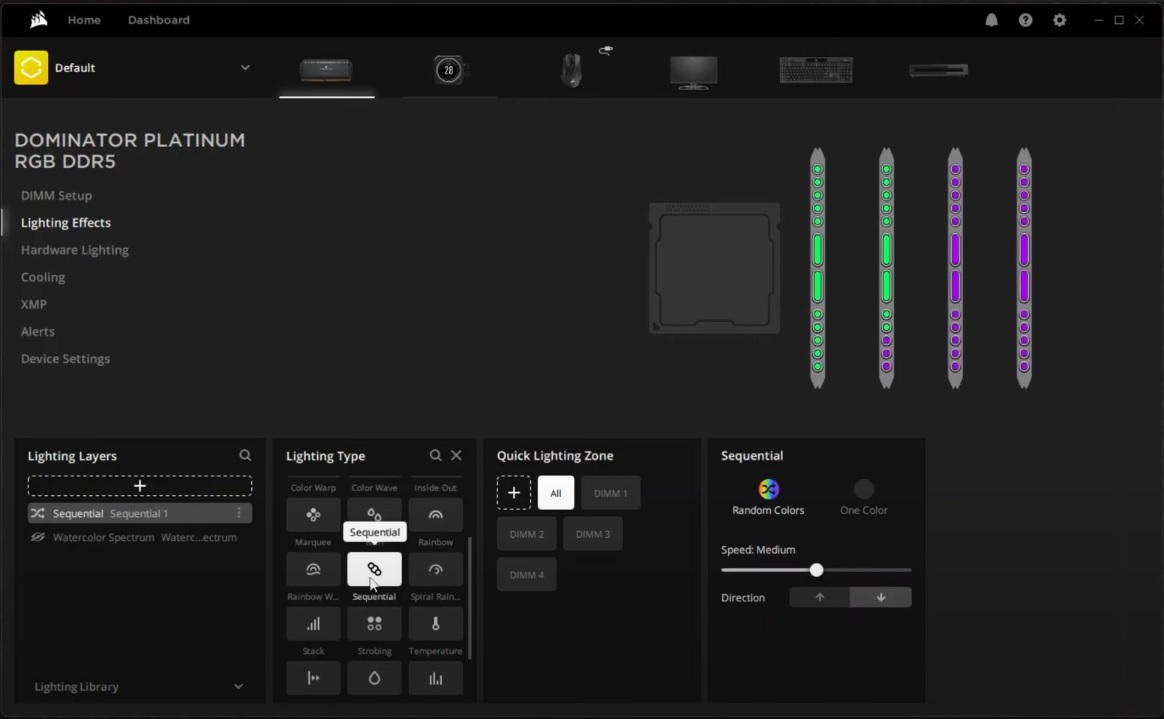The image size is (1164, 719).
Task: Switch to the keyboard device tab
Action: 816,70
